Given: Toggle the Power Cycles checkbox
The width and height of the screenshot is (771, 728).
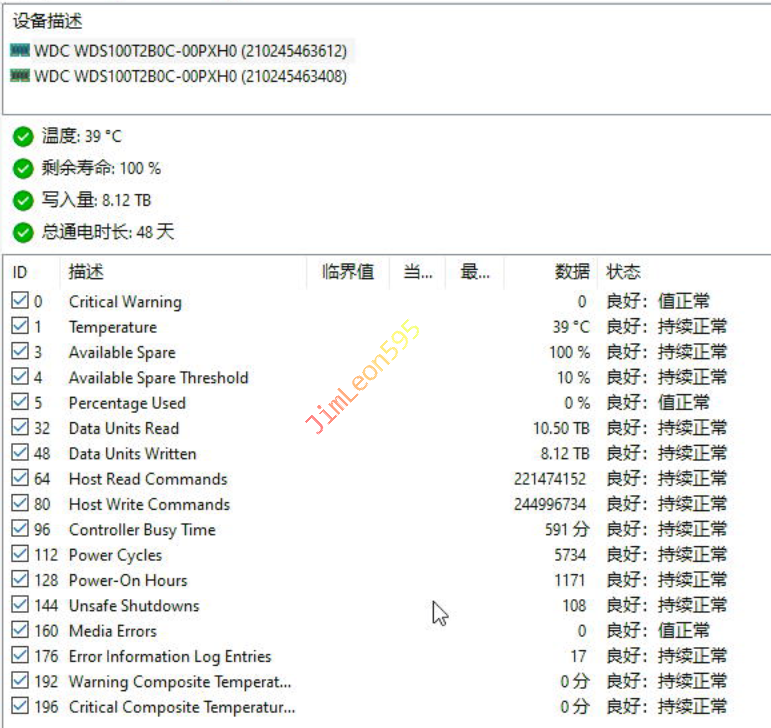Looking at the screenshot, I should tap(20, 555).
